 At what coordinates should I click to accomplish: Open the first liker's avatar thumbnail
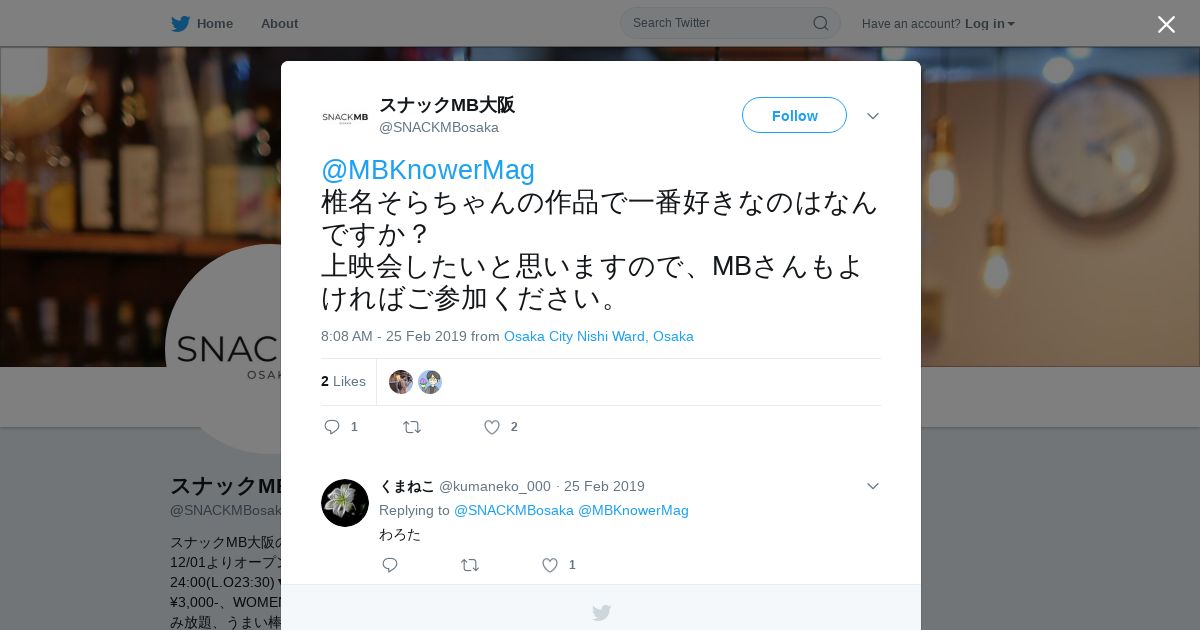(x=401, y=382)
